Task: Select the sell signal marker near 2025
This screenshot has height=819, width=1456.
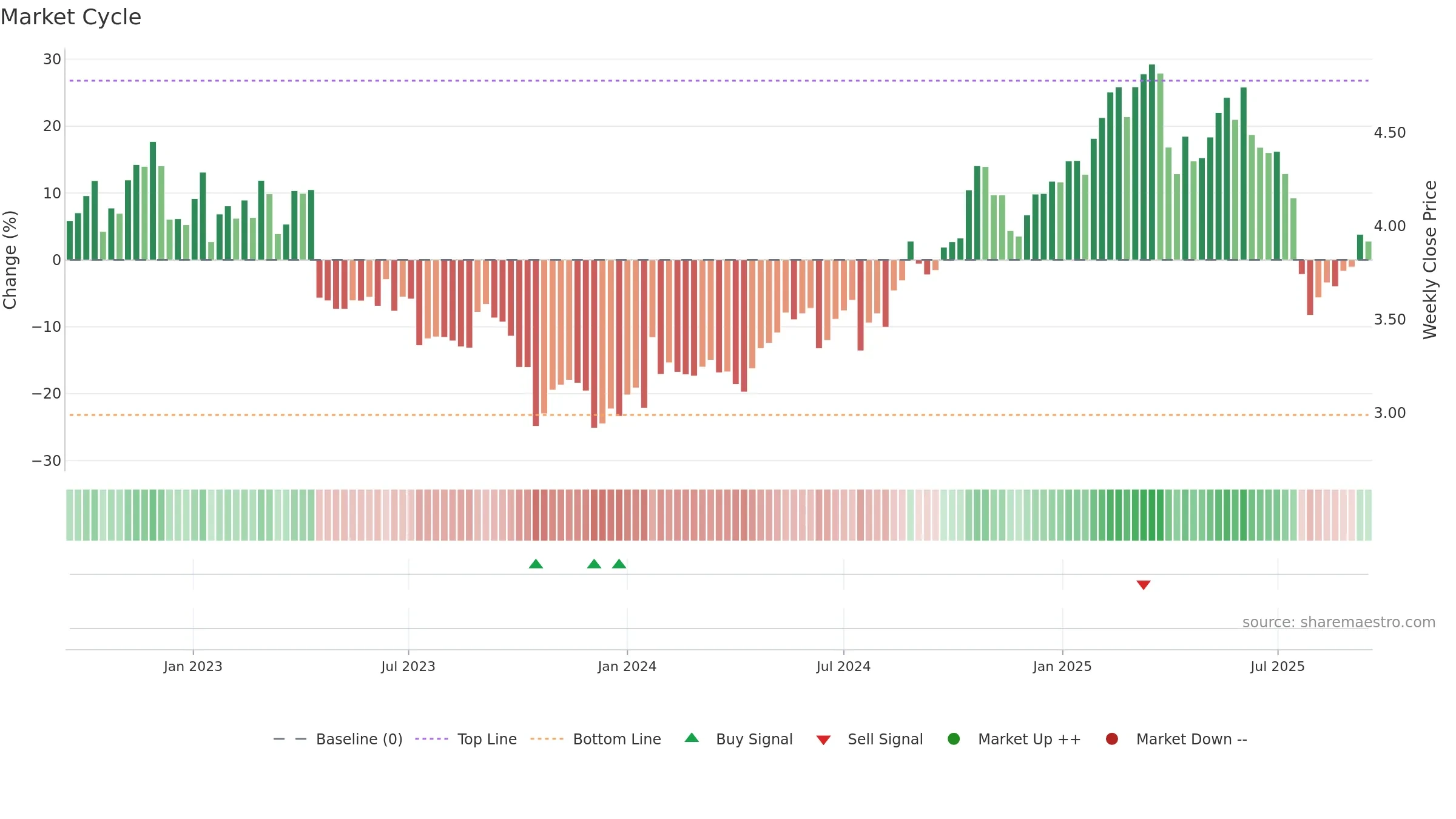Action: pyautogui.click(x=1144, y=585)
